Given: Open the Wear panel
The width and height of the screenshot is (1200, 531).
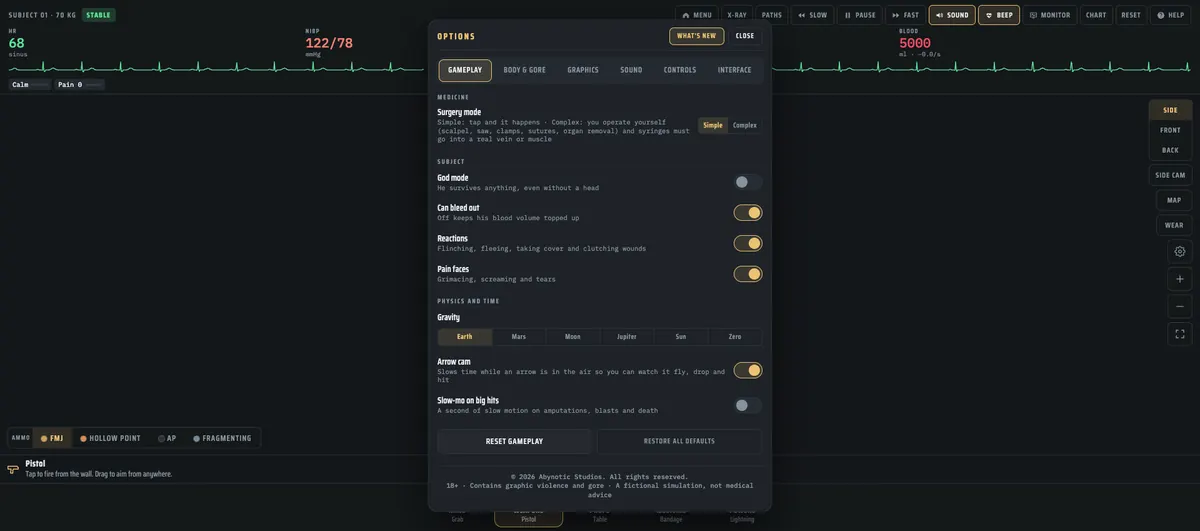Looking at the screenshot, I should pos(1174,225).
